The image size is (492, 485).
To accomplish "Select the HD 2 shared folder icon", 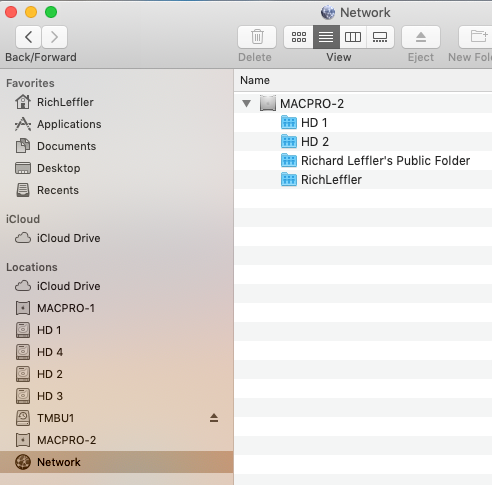I will point(289,141).
